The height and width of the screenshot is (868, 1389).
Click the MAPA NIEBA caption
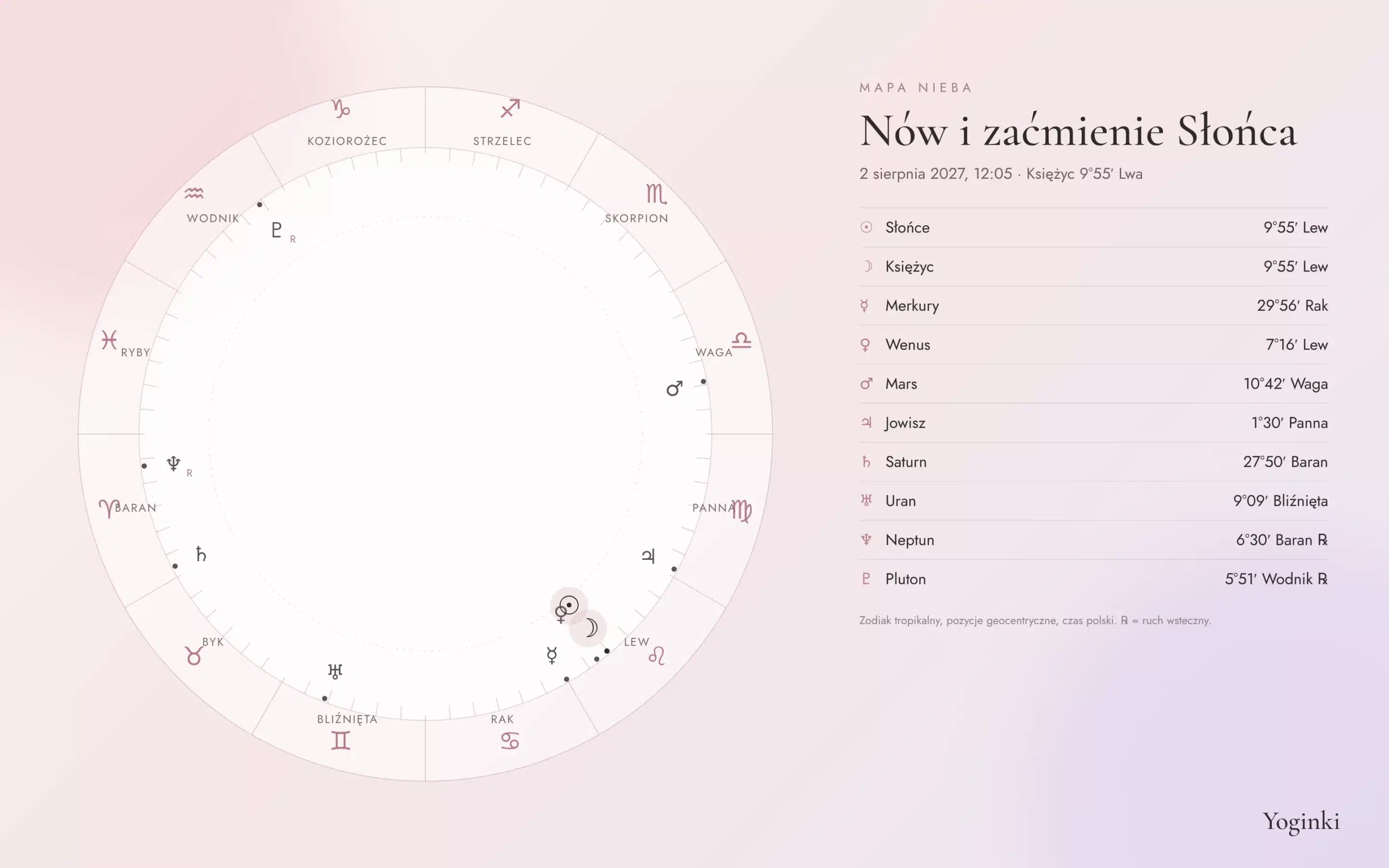[x=915, y=88]
